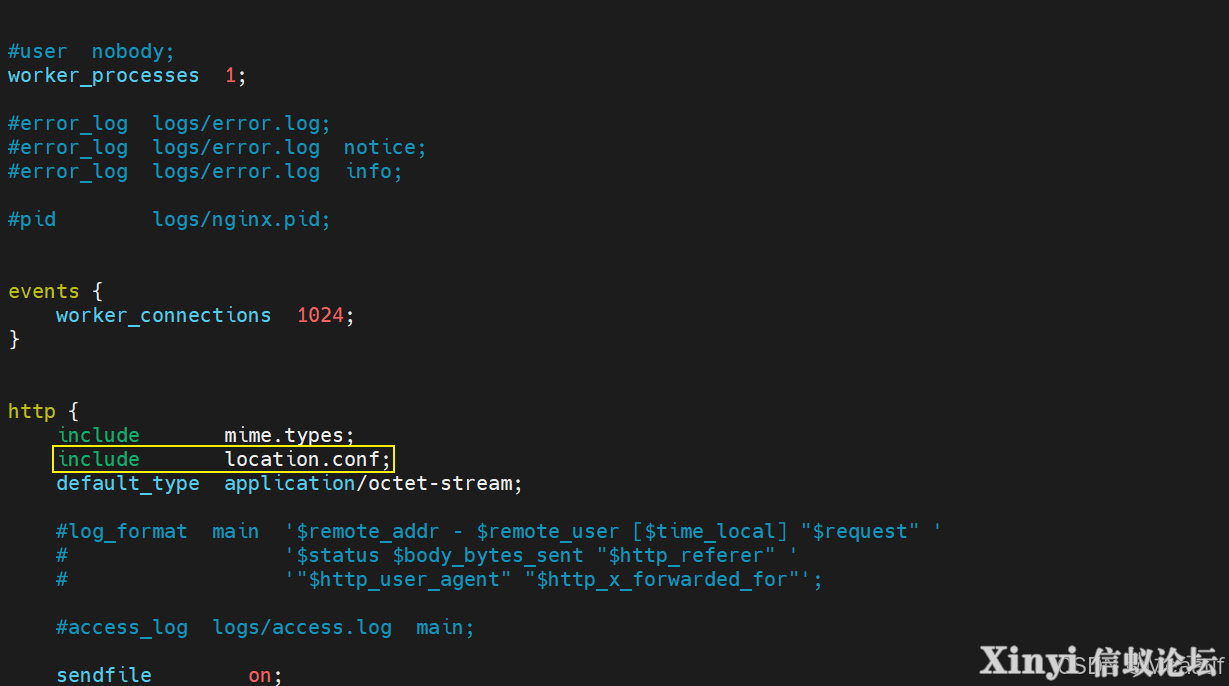Click the '#pid logs/nginx.pid;' line

point(169,219)
